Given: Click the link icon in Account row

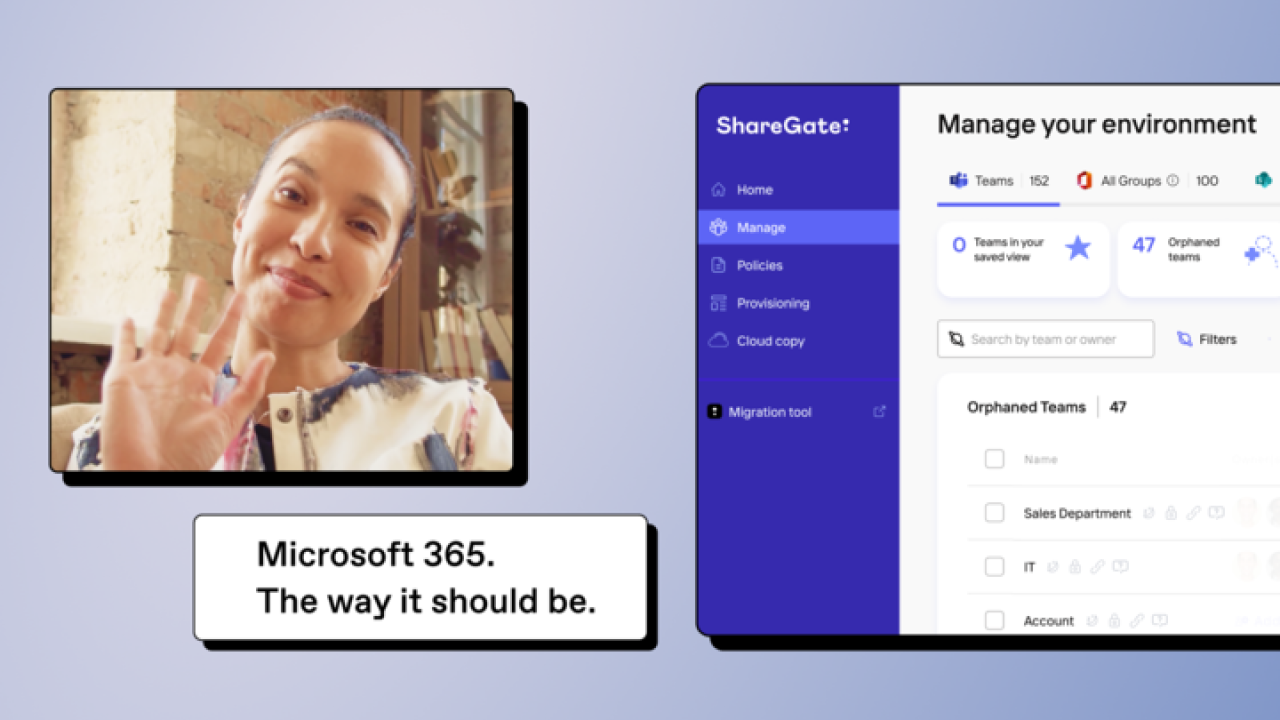Looking at the screenshot, I should [x=1136, y=621].
